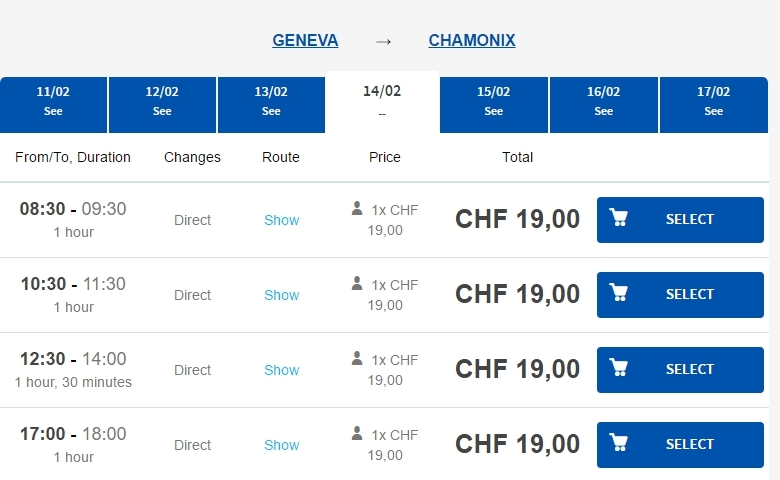Screen dimensions: 780x480
Task: Click the cart icon for 10:30 departure
Action: [619, 293]
